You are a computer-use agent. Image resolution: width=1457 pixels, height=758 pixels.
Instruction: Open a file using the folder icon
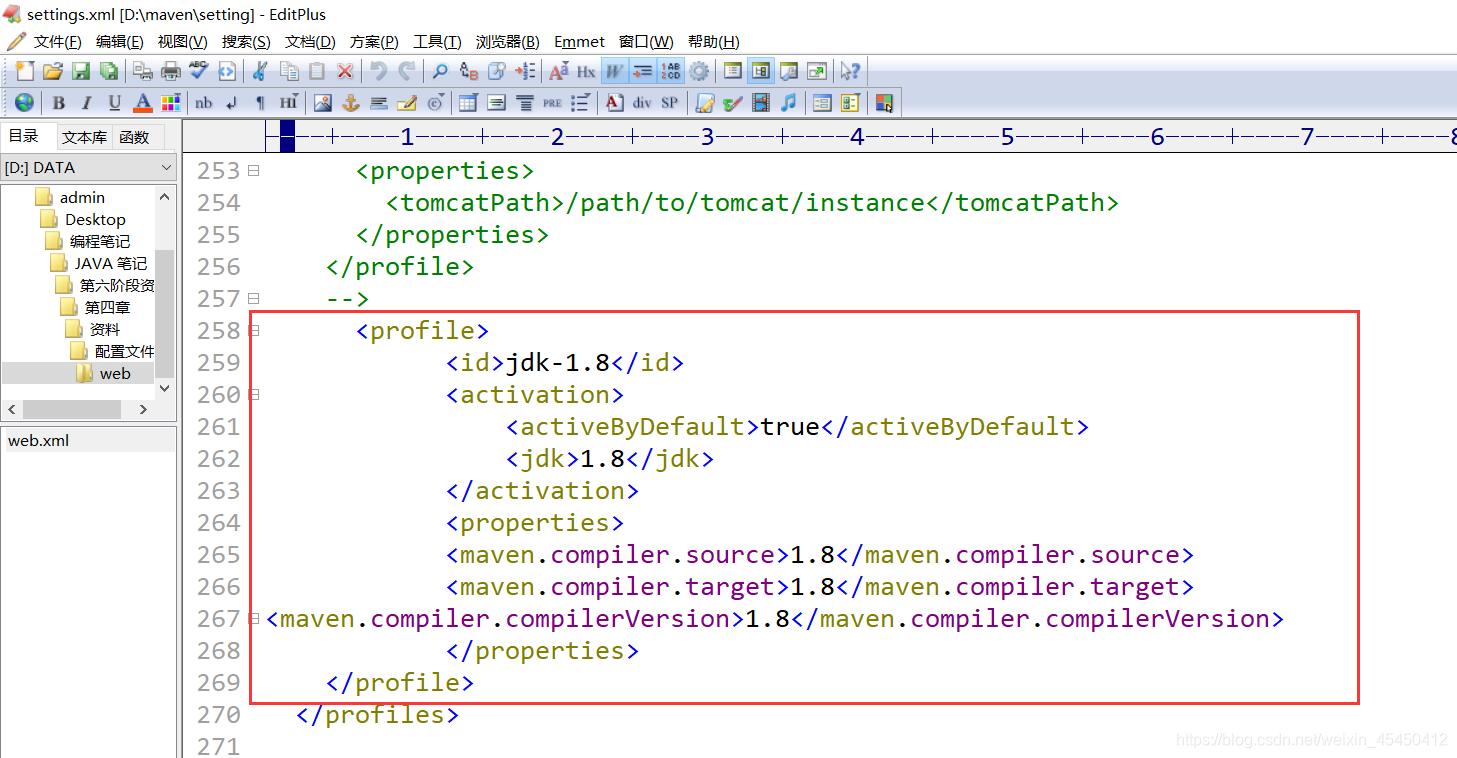click(x=53, y=71)
